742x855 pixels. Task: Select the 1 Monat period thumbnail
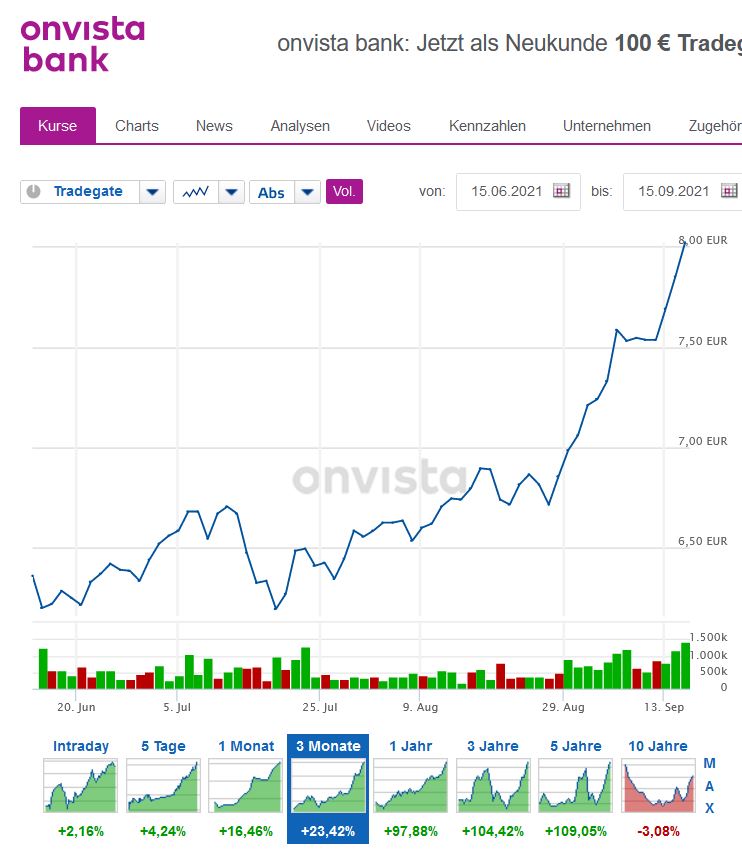[245, 786]
